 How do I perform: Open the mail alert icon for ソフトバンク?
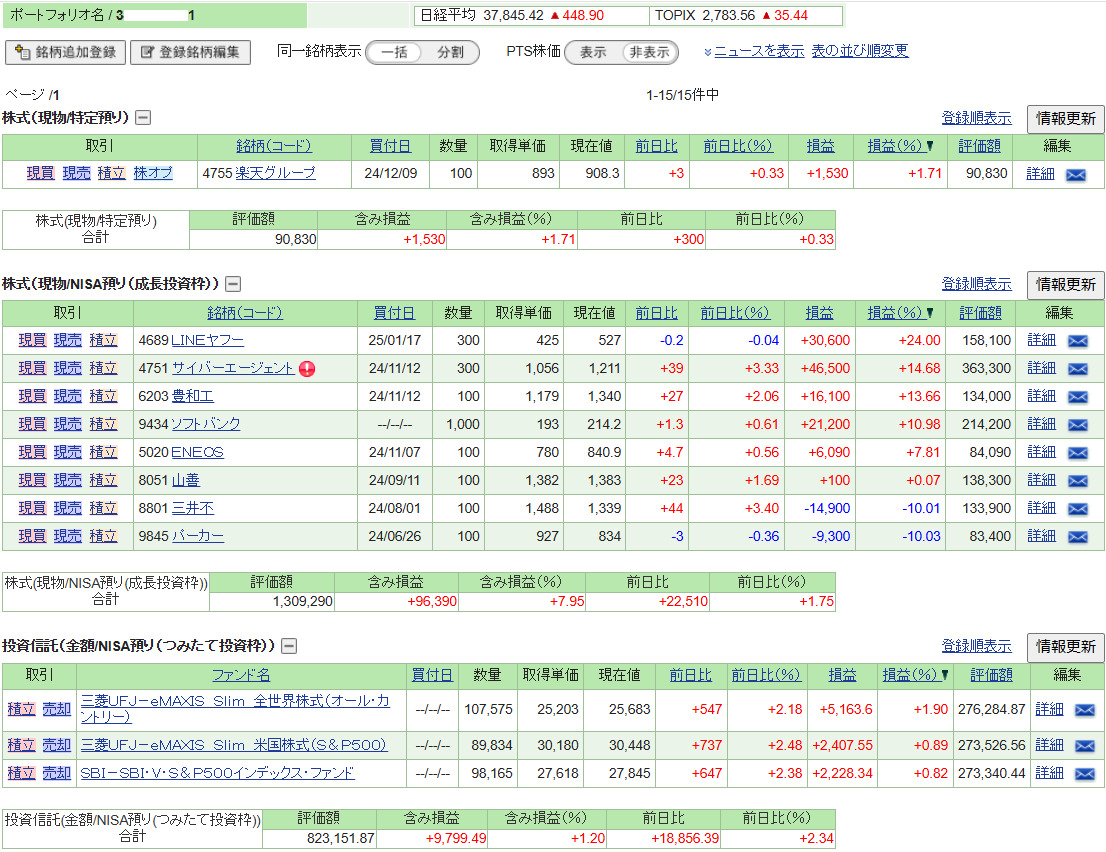pos(1077,425)
